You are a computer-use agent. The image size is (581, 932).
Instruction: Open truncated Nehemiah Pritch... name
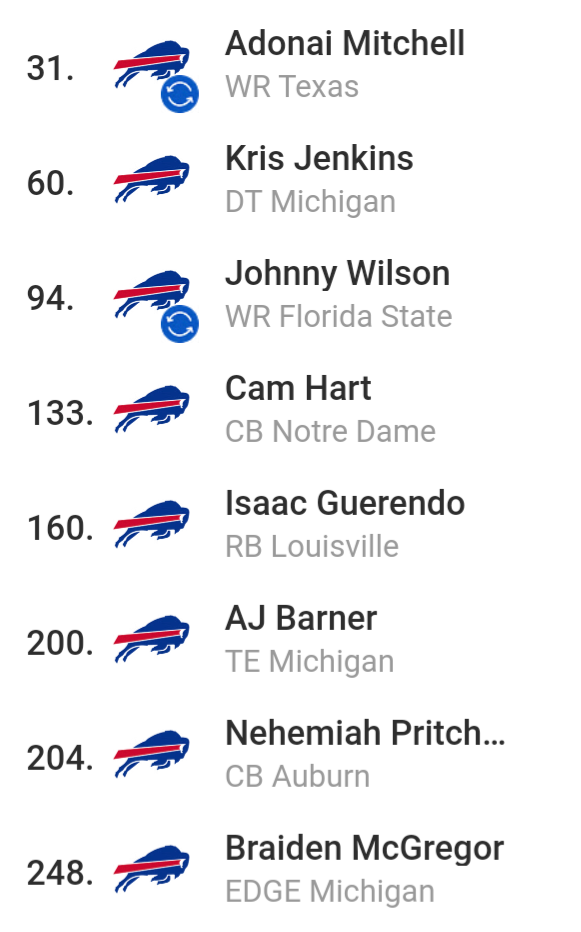click(x=365, y=733)
